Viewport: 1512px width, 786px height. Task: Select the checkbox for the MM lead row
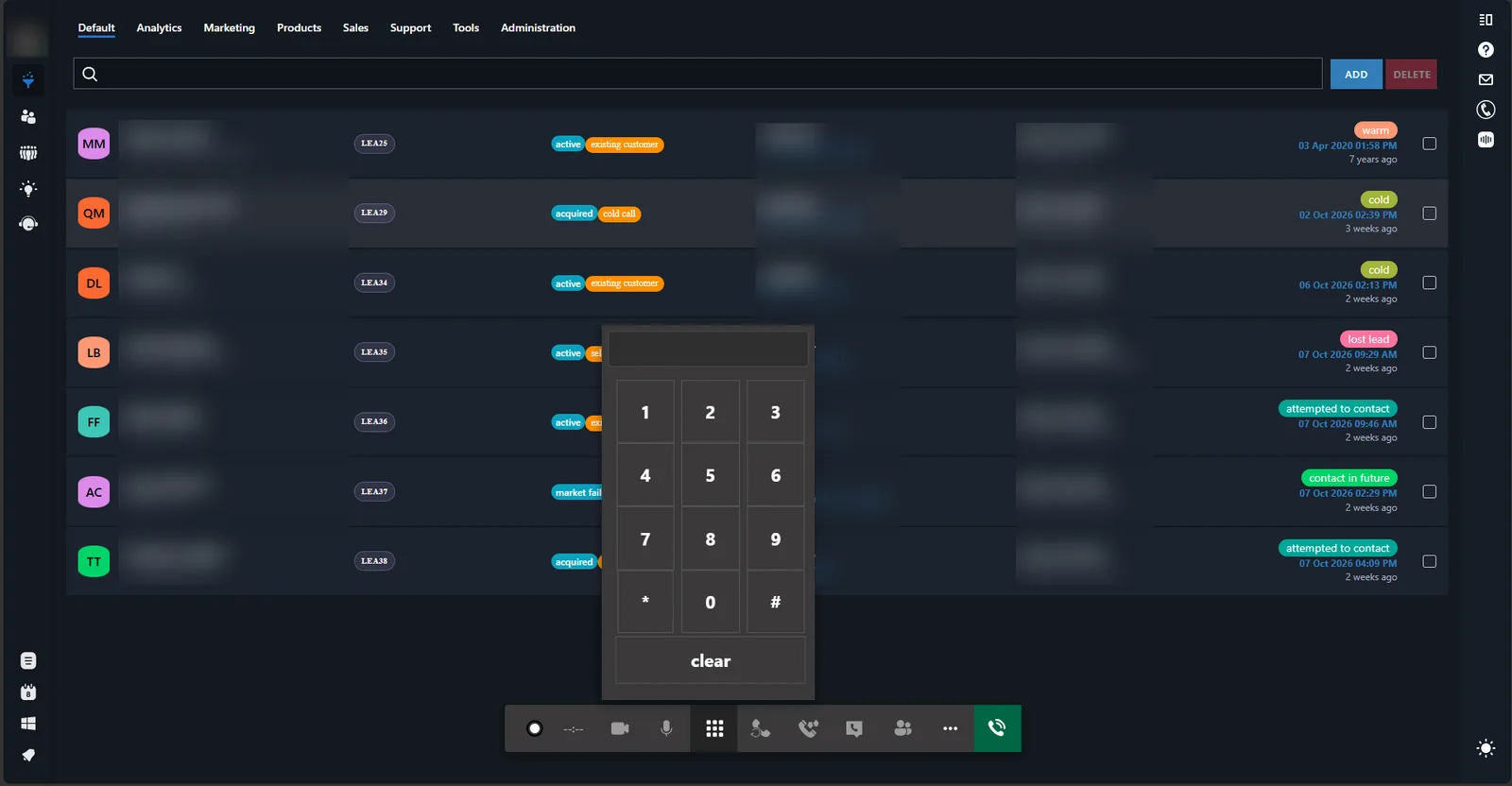tap(1429, 144)
